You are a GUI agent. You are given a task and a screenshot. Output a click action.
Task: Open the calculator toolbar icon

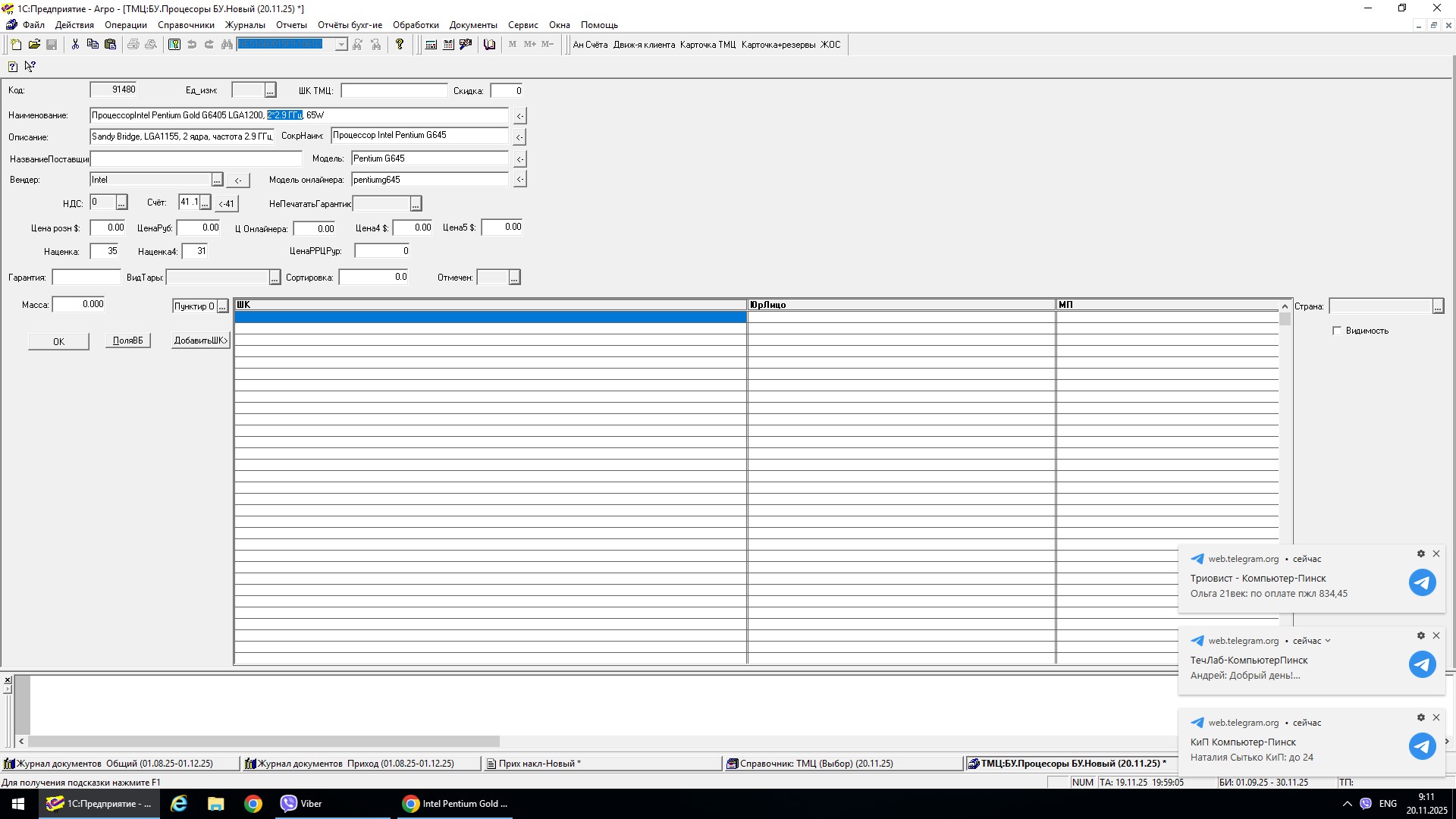pyautogui.click(x=431, y=45)
